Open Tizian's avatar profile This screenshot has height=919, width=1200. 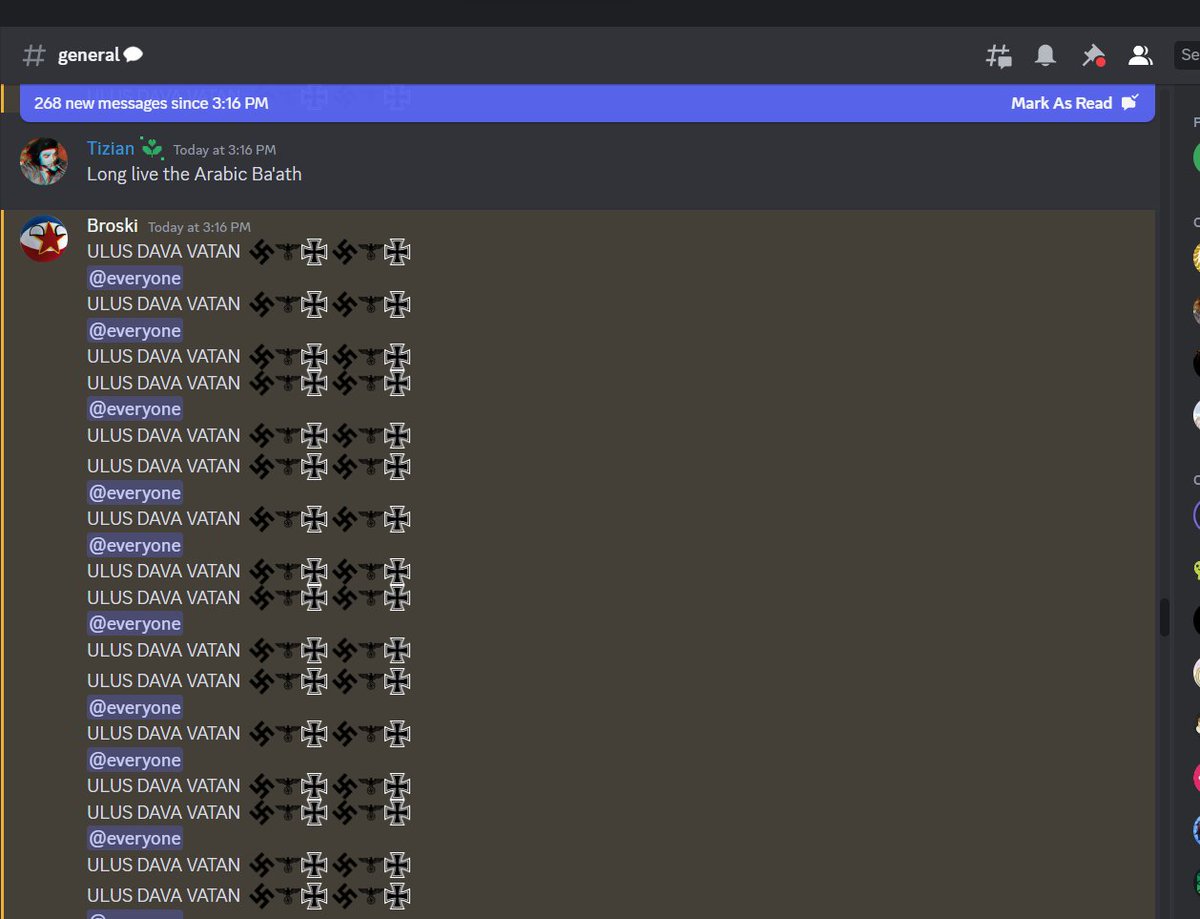click(x=44, y=162)
